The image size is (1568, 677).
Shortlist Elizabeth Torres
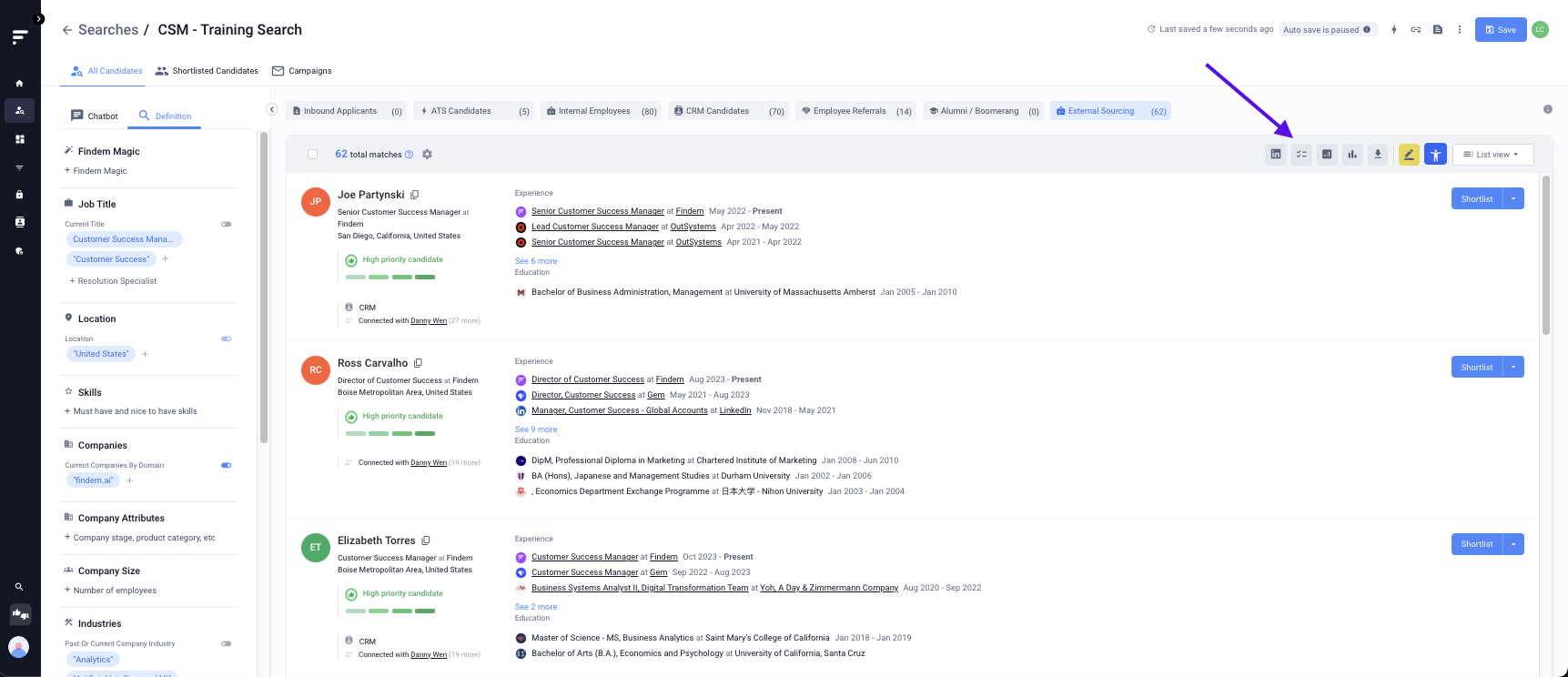pyautogui.click(x=1476, y=544)
